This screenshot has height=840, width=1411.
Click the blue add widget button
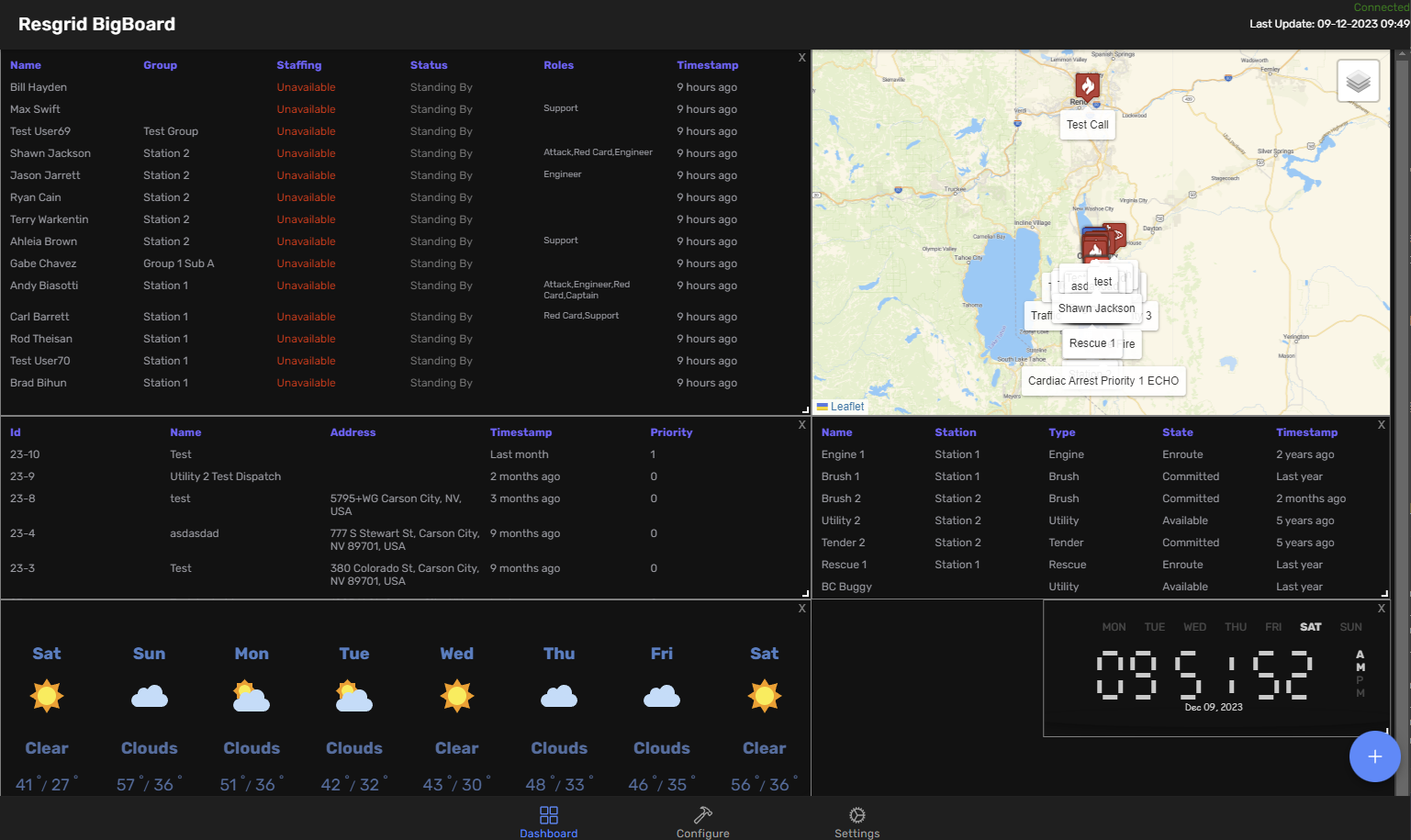1374,756
